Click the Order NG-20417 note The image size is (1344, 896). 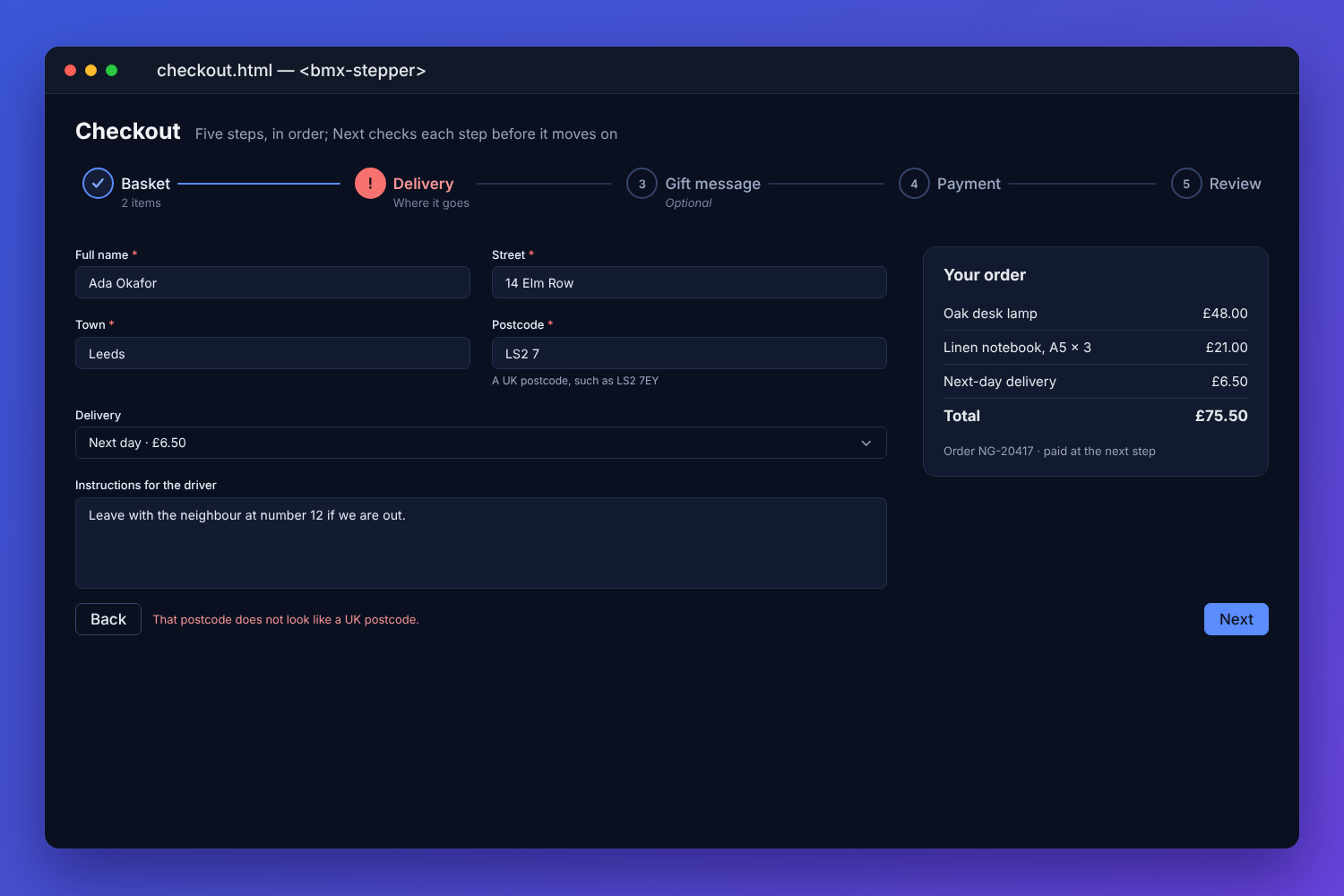tap(1049, 451)
